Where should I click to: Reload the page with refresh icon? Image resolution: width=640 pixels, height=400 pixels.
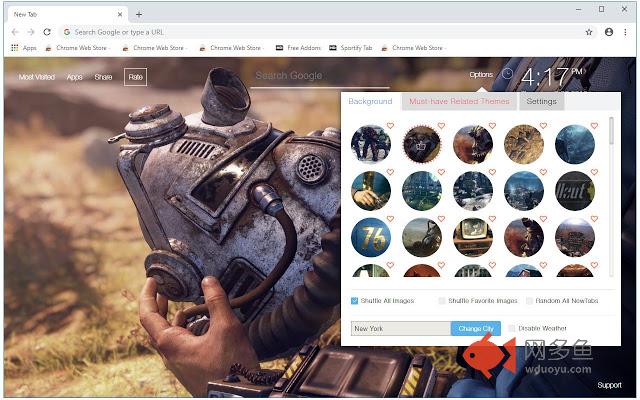[47, 32]
